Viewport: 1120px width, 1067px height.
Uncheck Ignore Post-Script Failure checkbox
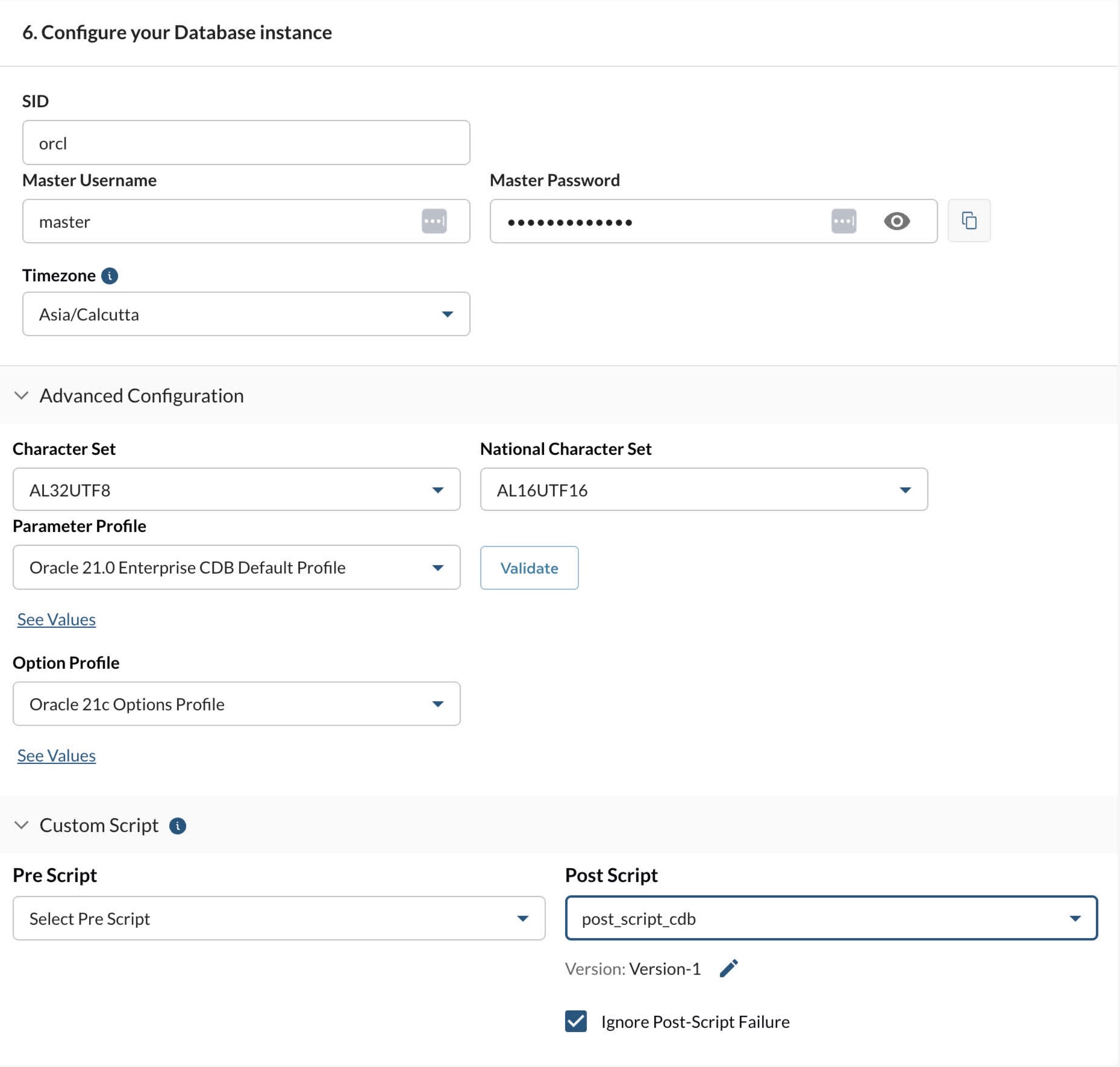pos(576,1021)
